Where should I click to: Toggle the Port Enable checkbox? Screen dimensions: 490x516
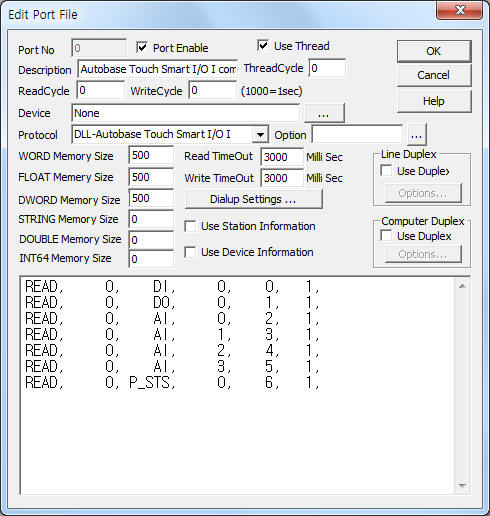[x=142, y=48]
